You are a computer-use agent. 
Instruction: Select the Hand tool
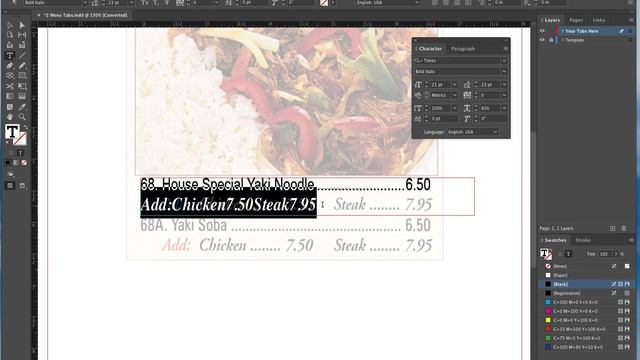(x=10, y=117)
